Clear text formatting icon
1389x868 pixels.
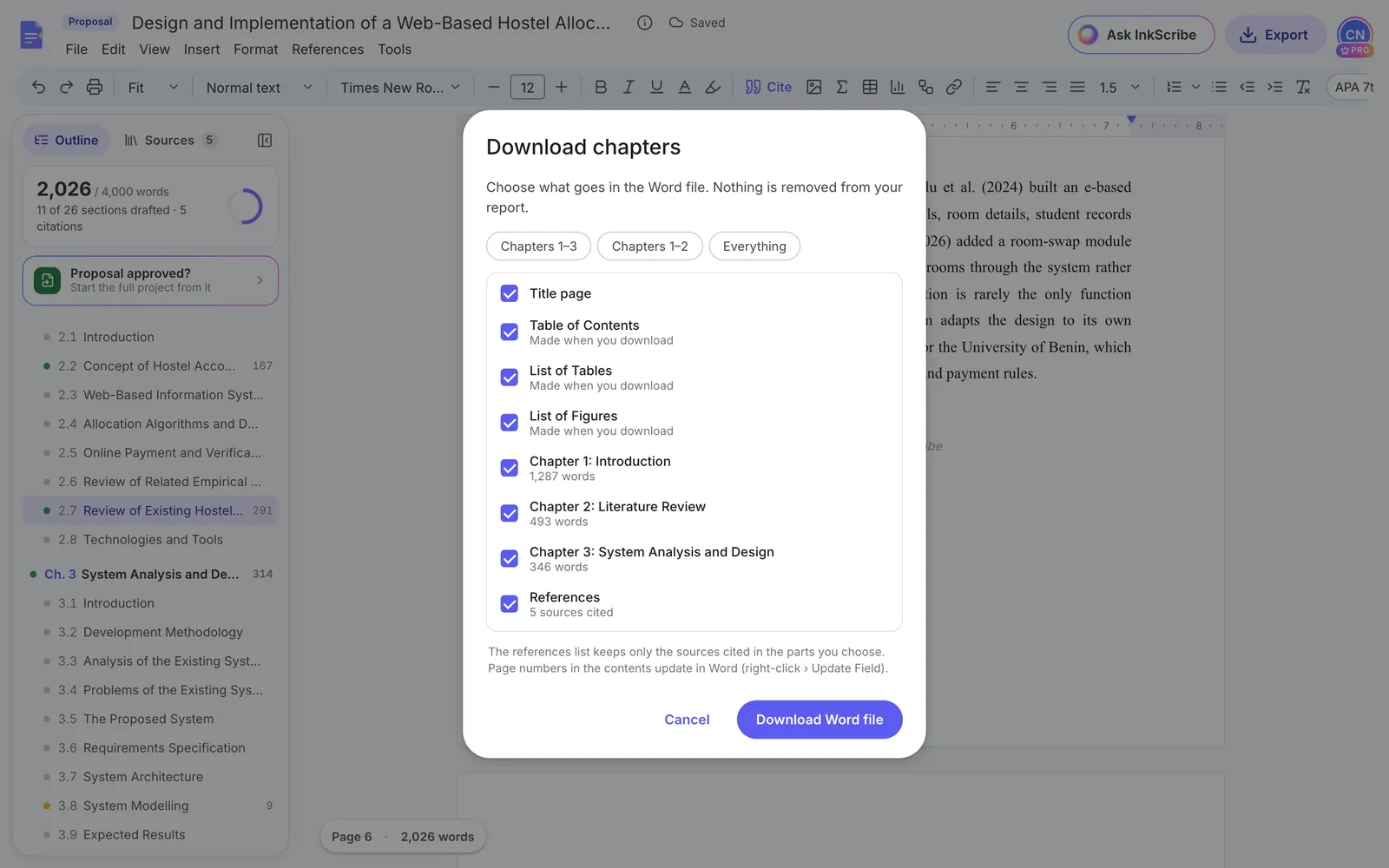coord(1303,87)
